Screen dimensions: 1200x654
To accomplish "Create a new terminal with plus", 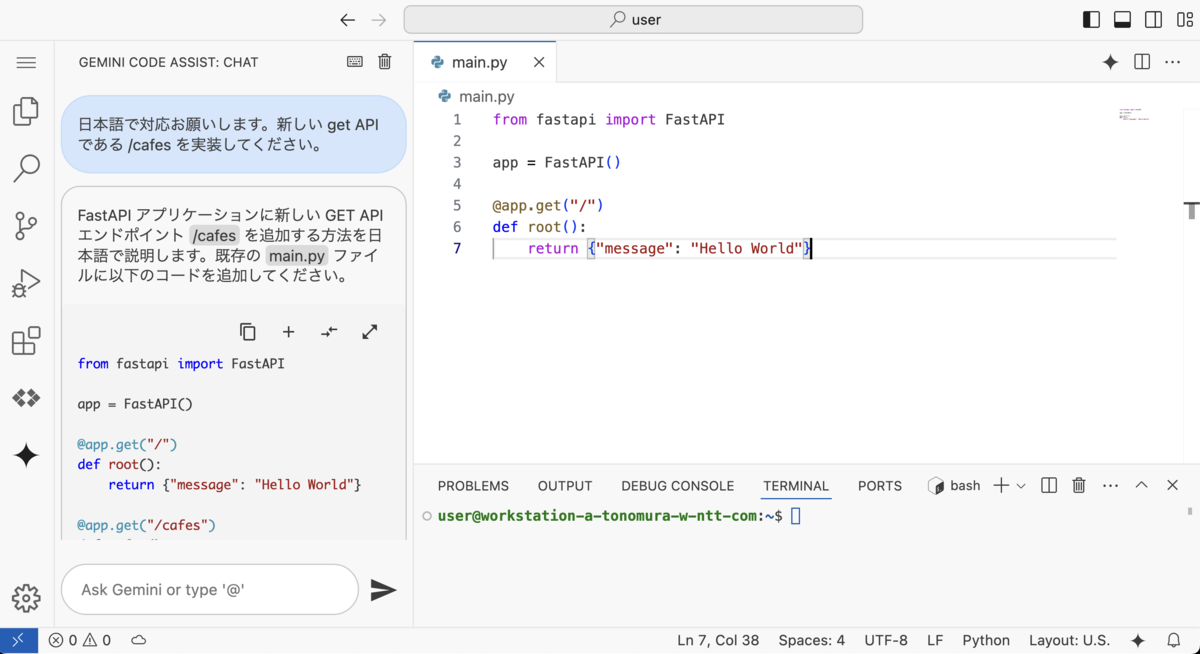I will tap(1001, 485).
